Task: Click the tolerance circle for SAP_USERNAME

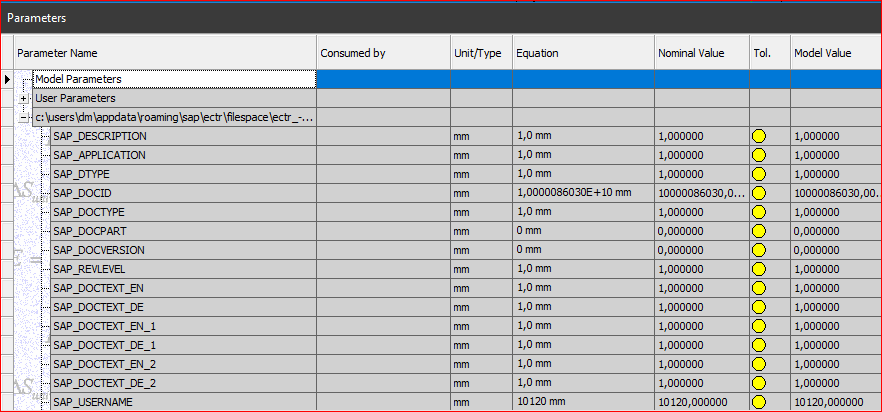Action: (x=758, y=402)
